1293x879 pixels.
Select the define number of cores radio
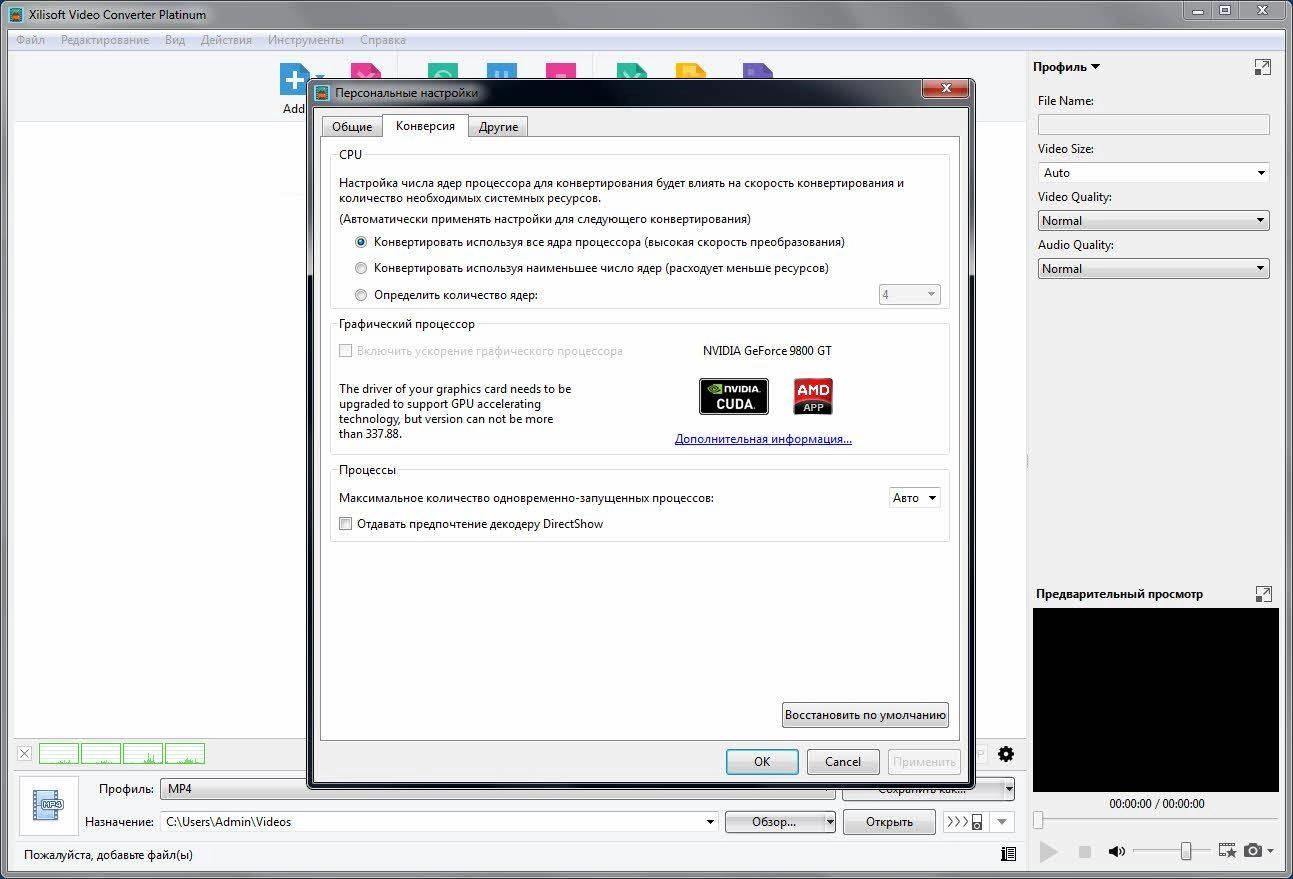point(361,295)
